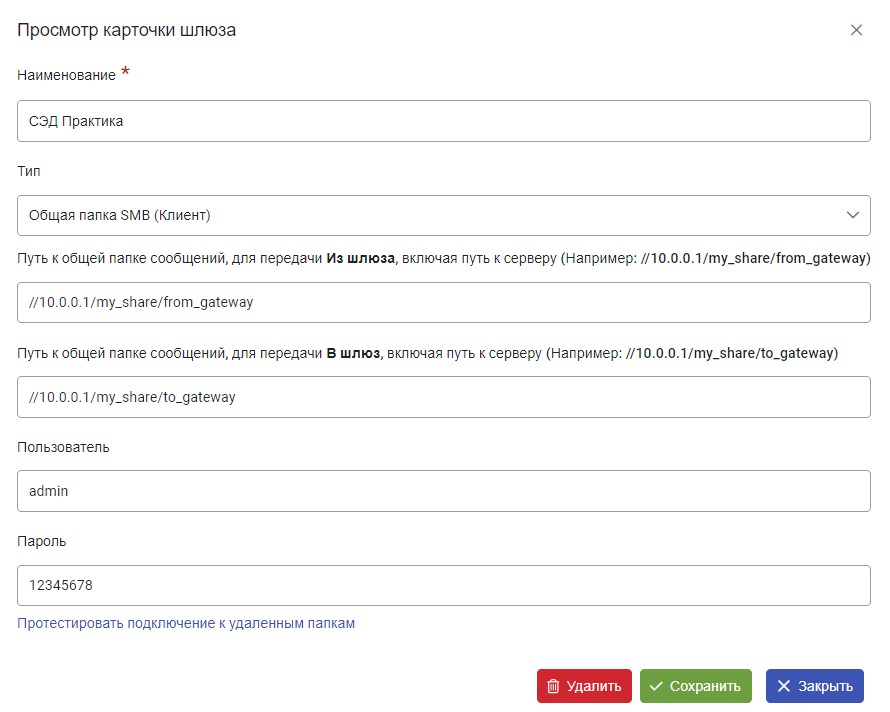The height and width of the screenshot is (712, 890).
Task: Click the Пользователь field label
Action: pyautogui.click(x=63, y=447)
